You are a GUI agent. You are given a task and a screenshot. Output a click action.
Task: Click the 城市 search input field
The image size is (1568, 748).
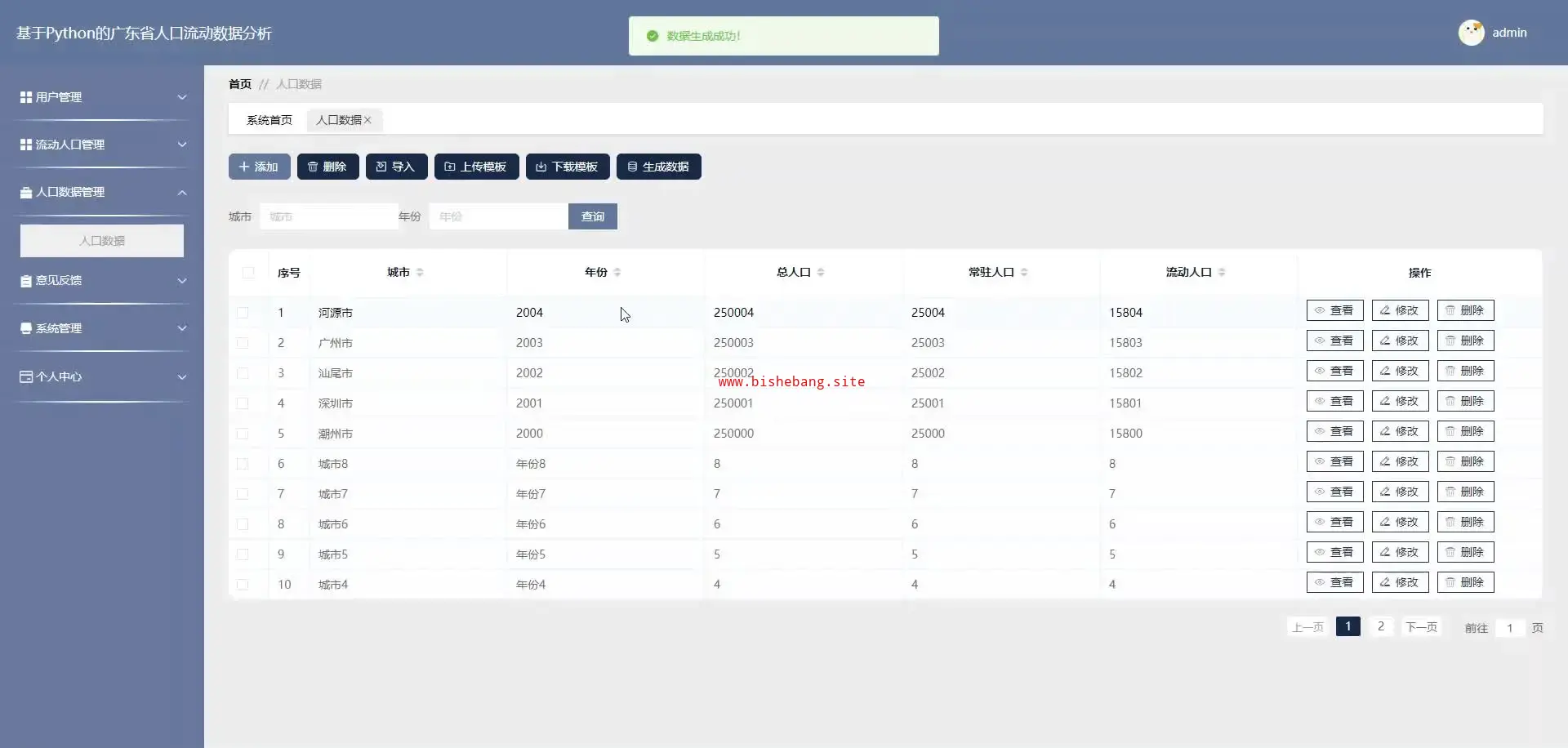[329, 216]
